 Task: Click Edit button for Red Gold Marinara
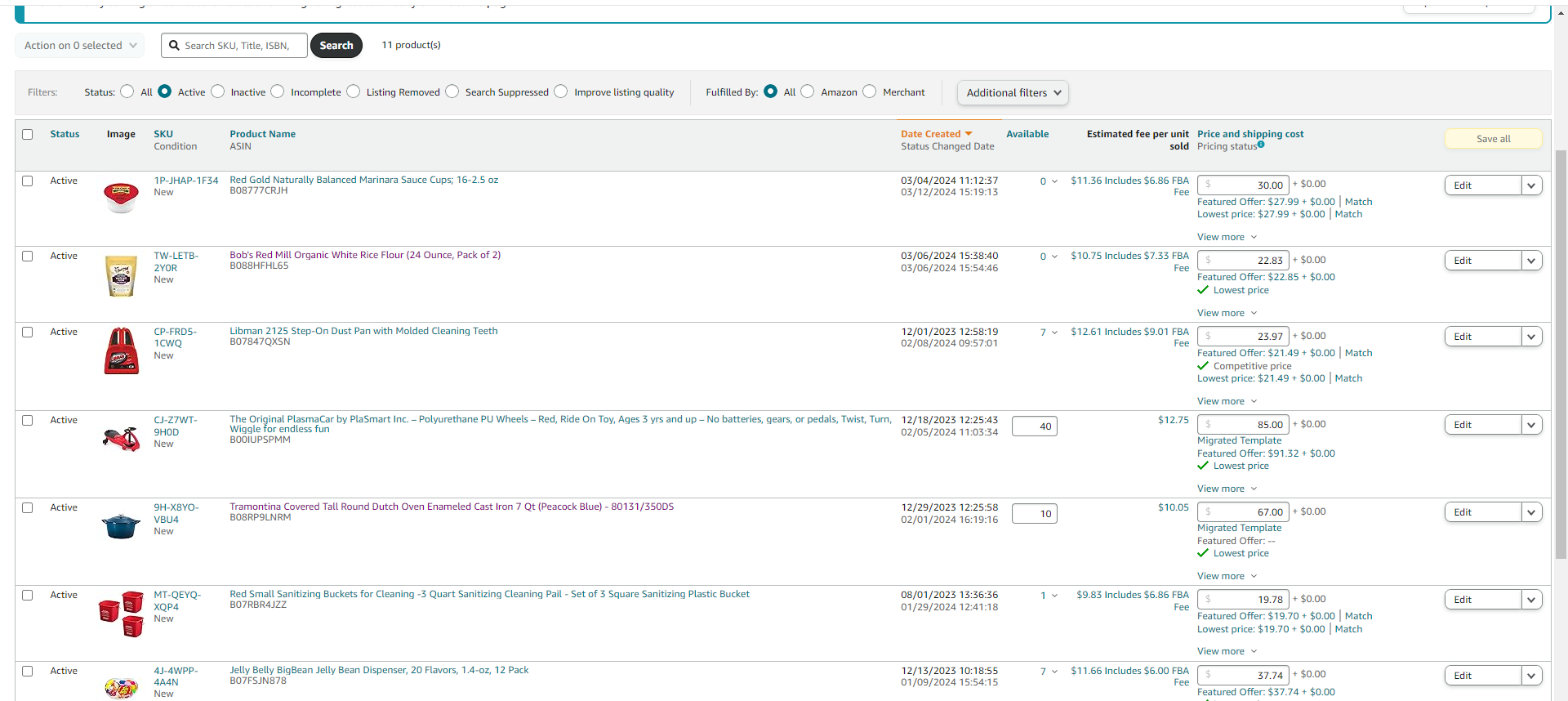pos(1483,185)
